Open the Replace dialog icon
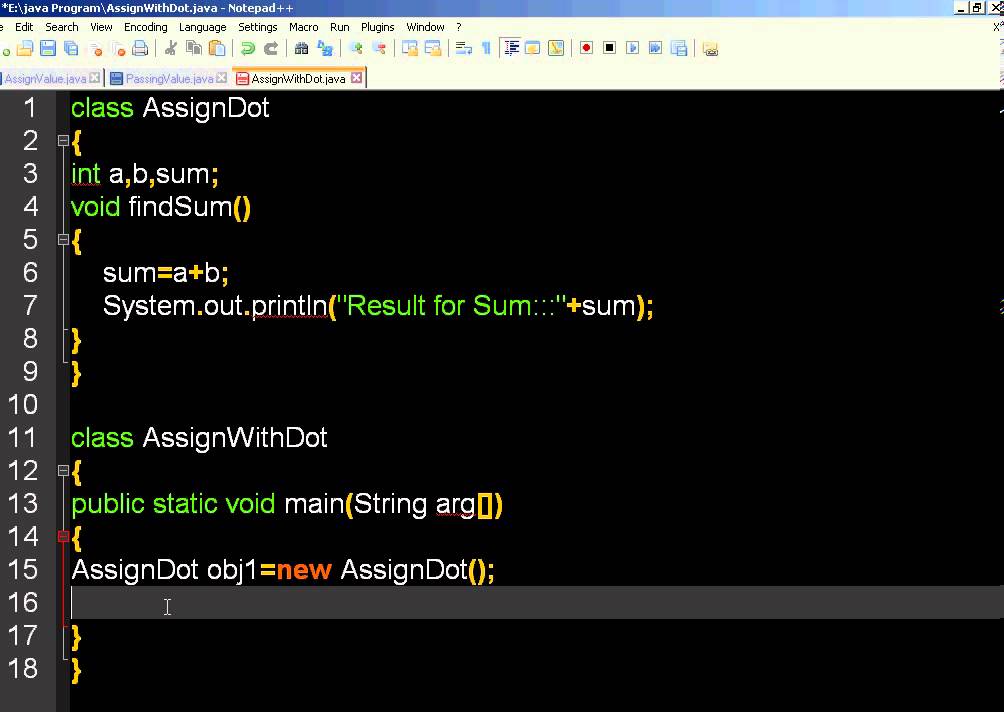This screenshot has height=712, width=1004. 325,48
